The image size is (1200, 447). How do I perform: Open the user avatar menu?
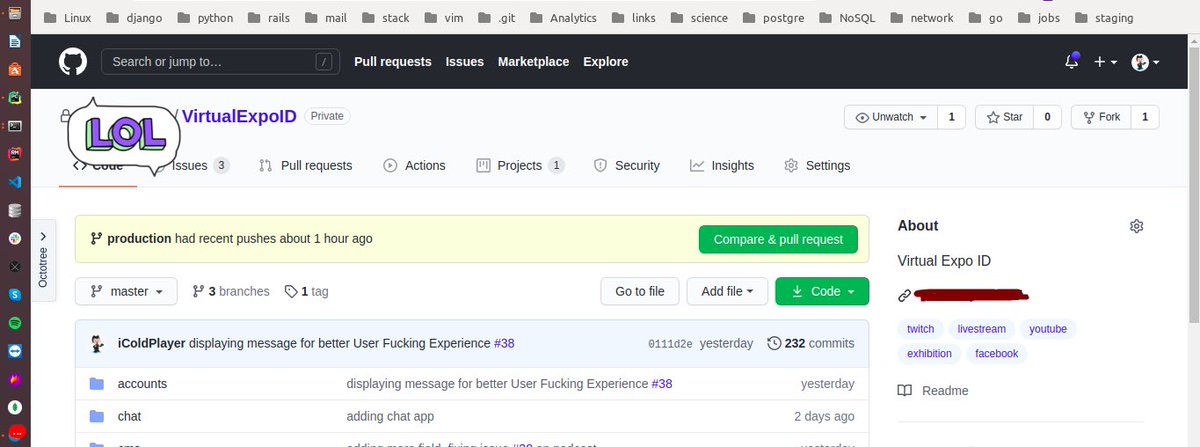point(1145,62)
